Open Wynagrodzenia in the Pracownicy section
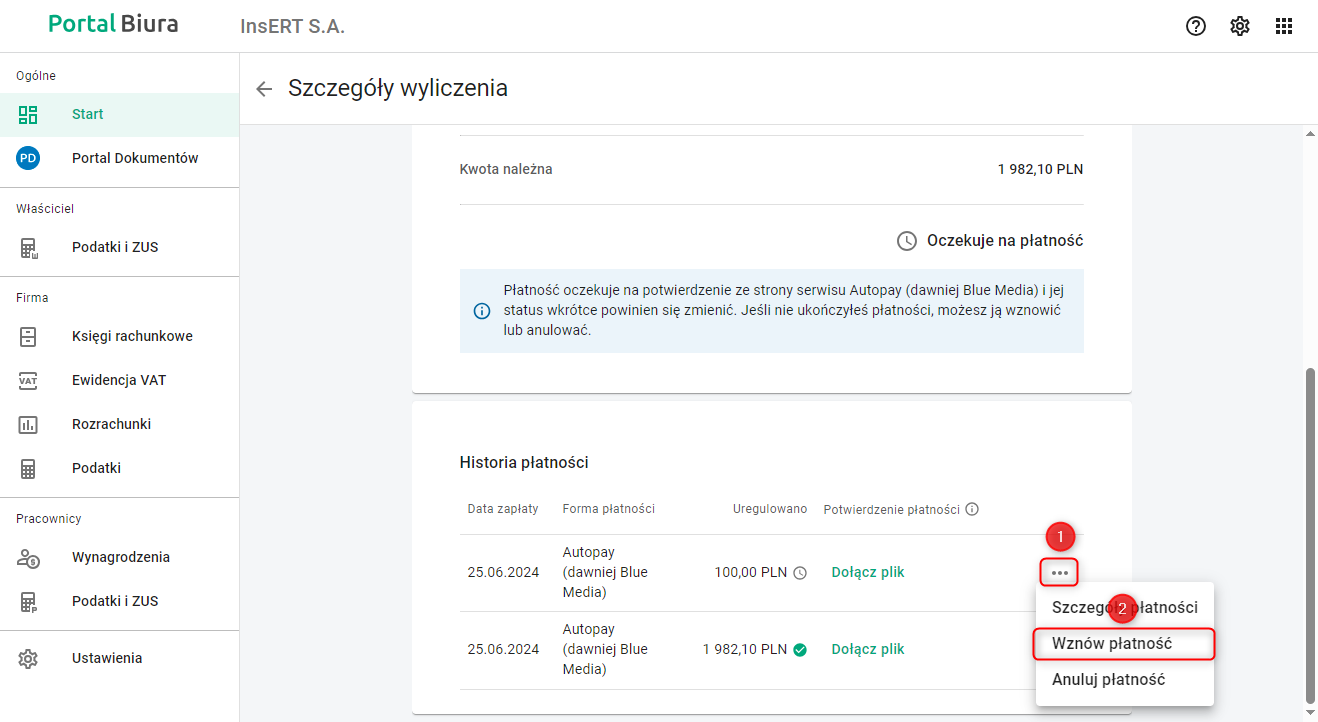Viewport: 1318px width, 722px height. [120, 557]
